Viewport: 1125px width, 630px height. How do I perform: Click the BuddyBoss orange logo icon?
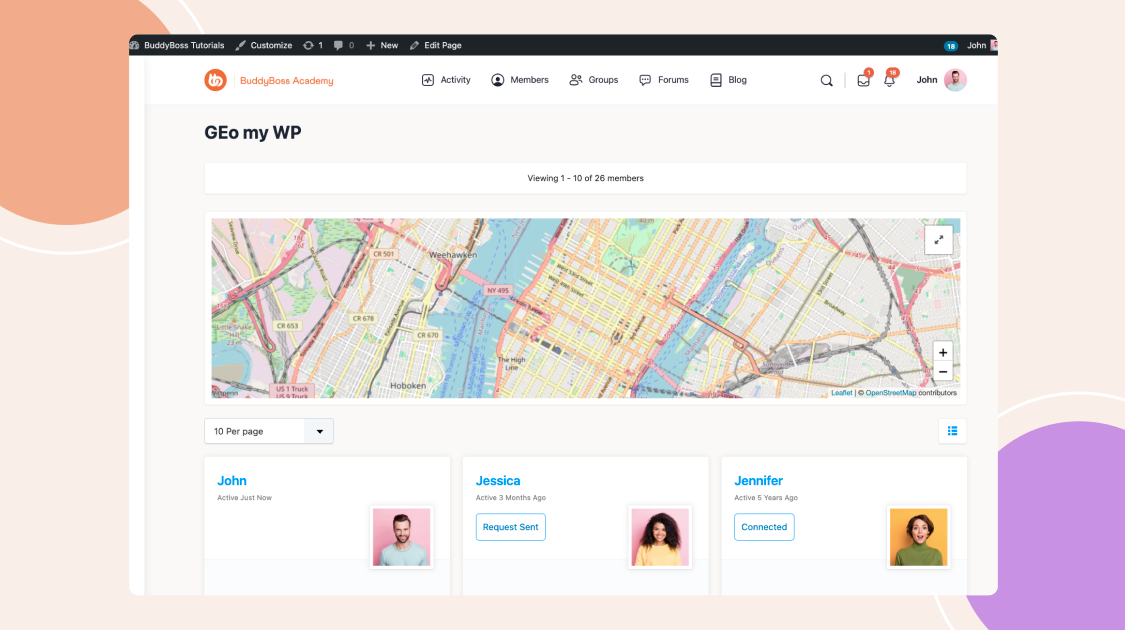pos(215,80)
